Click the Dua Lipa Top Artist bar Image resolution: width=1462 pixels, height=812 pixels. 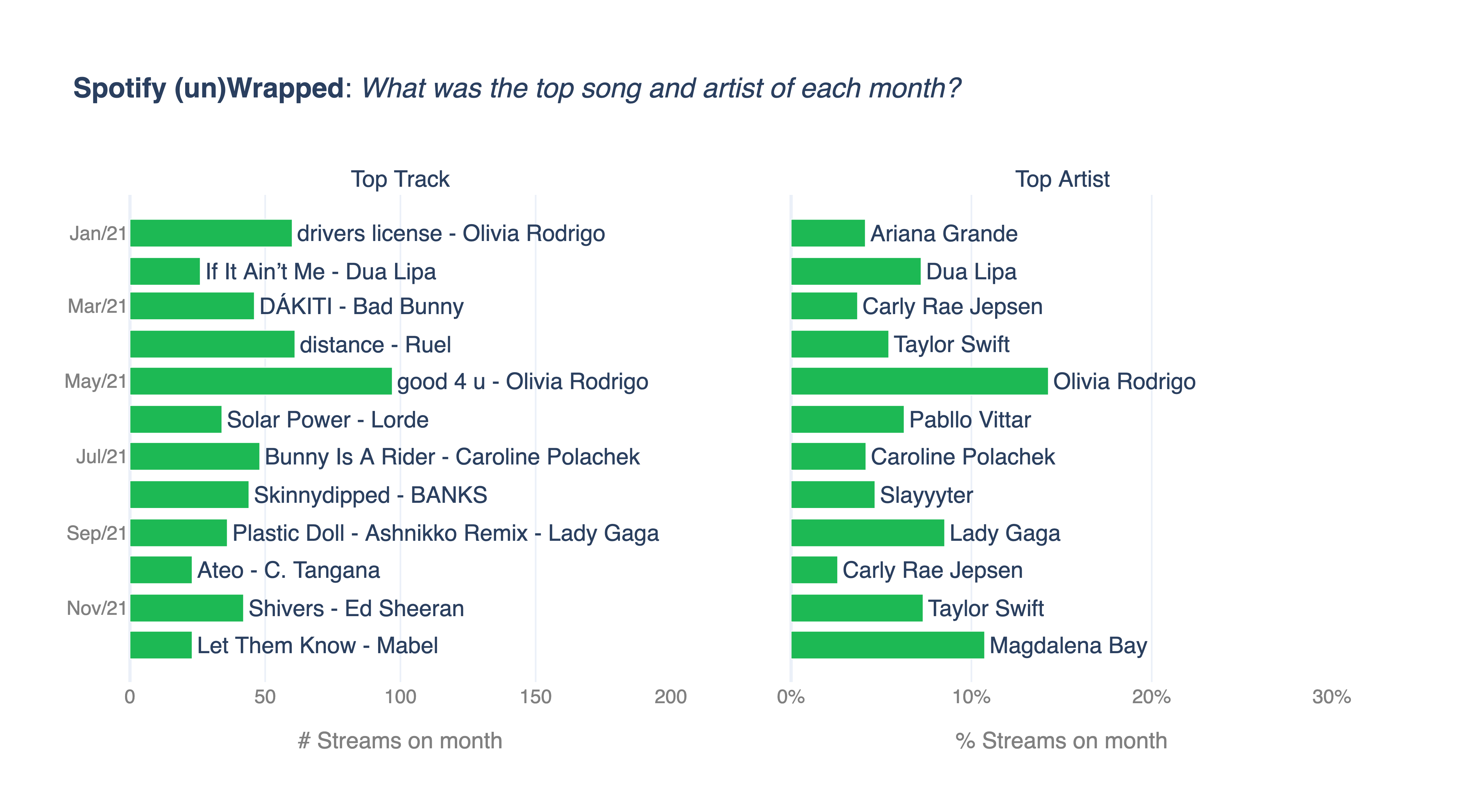855,271
